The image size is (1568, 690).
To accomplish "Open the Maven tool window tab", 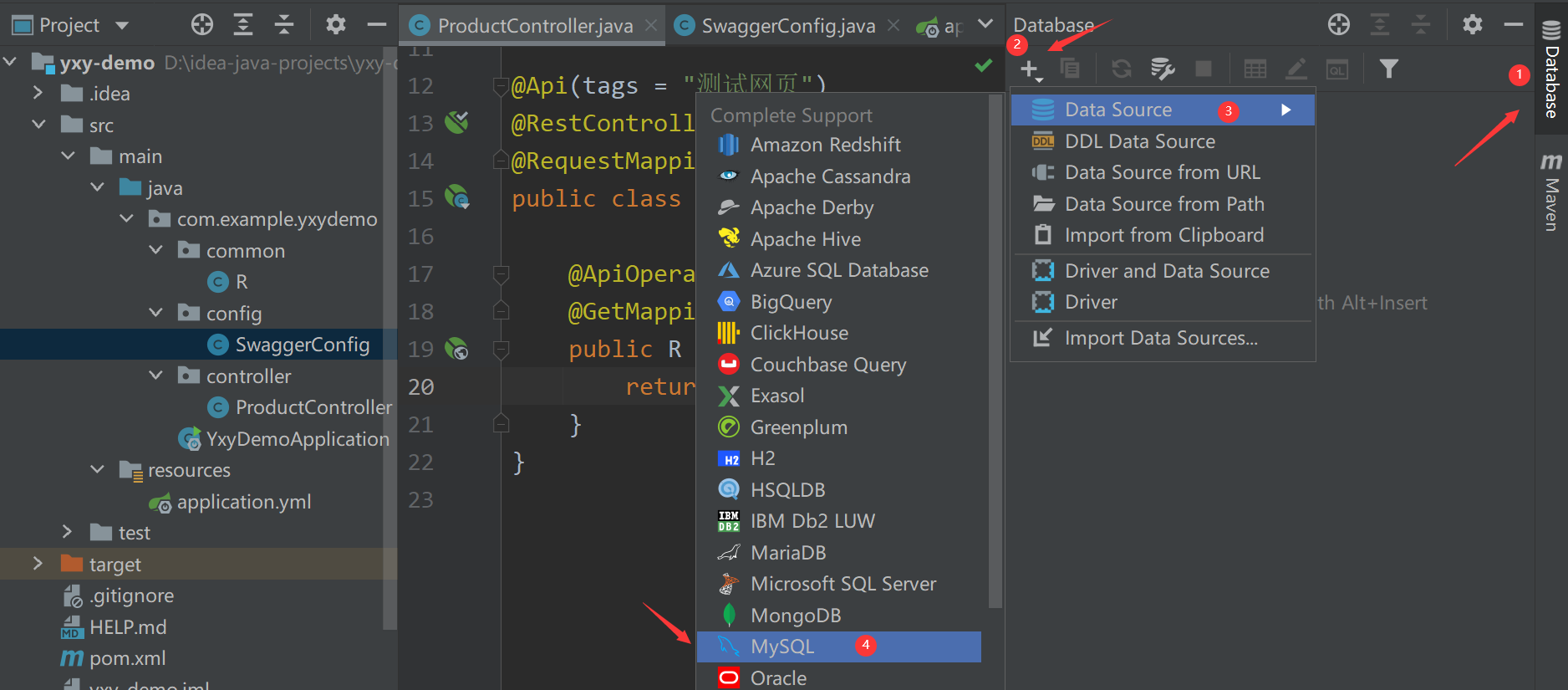I will click(x=1551, y=192).
